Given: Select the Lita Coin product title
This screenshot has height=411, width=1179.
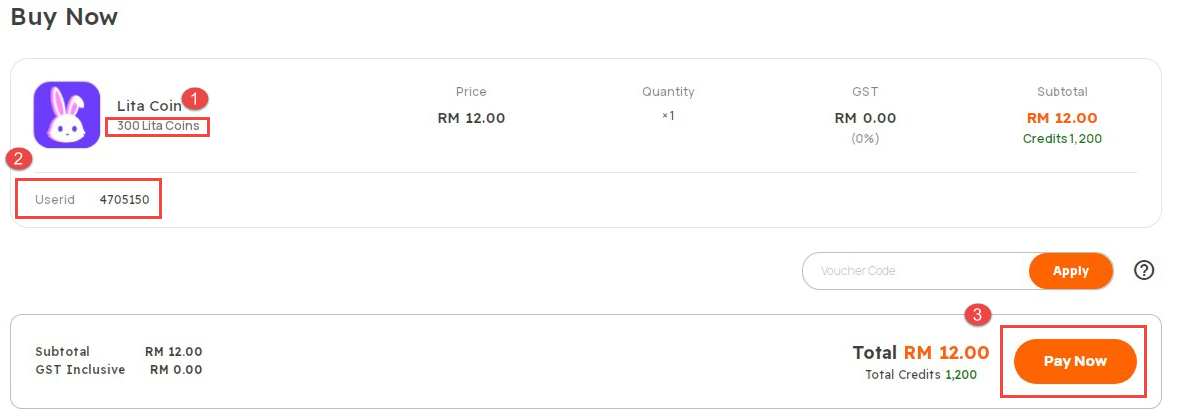Looking at the screenshot, I should pyautogui.click(x=149, y=106).
